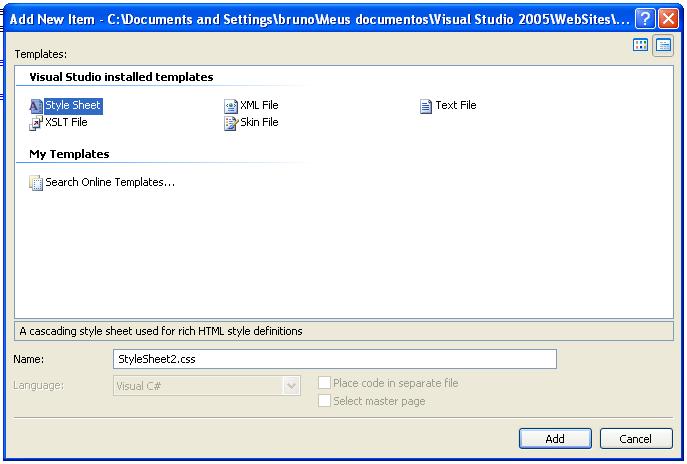Image resolution: width=687 pixels, height=464 pixels.
Task: Pick the Text File template icon
Action: click(426, 106)
